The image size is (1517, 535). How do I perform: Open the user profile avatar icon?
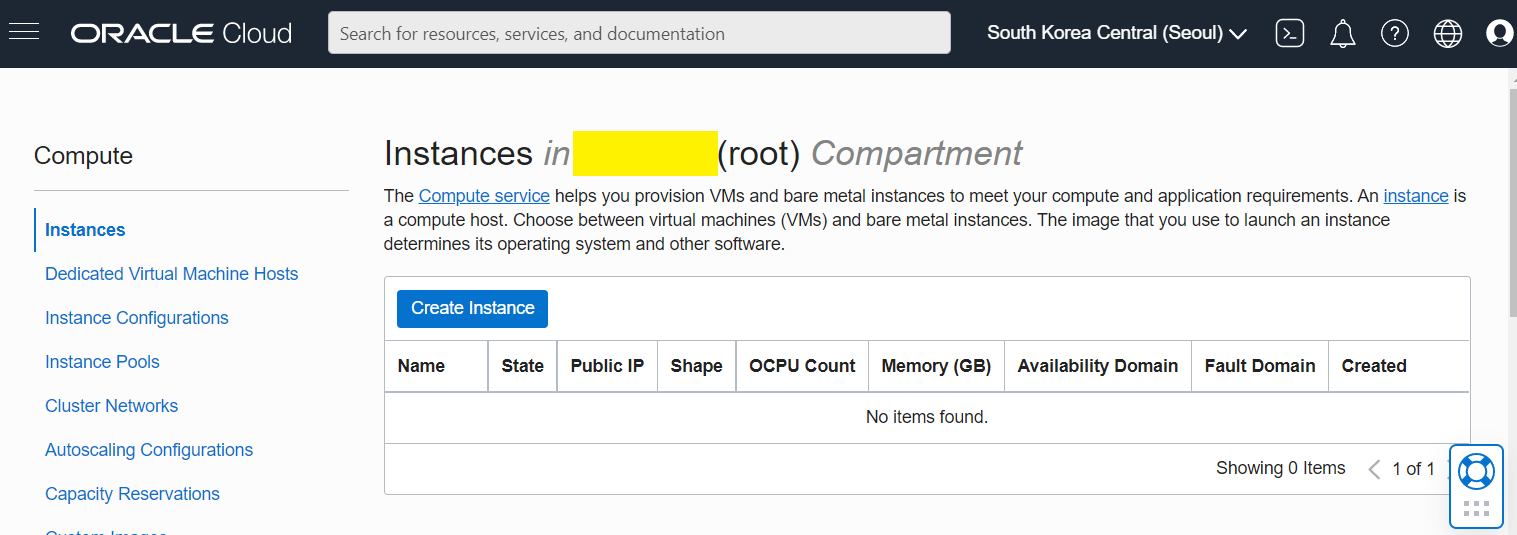pyautogui.click(x=1500, y=33)
